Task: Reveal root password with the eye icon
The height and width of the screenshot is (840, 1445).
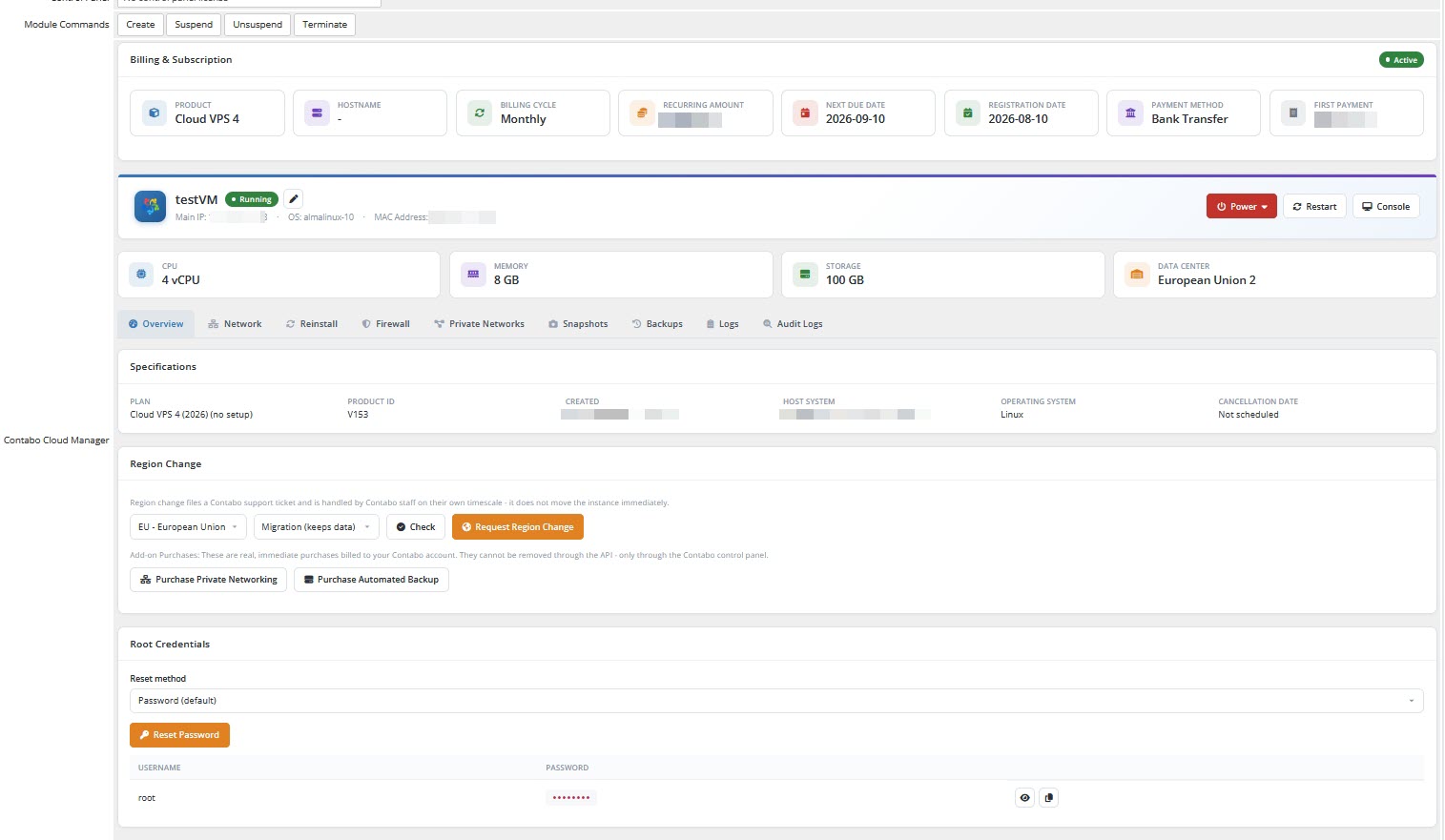Action: (x=1024, y=798)
